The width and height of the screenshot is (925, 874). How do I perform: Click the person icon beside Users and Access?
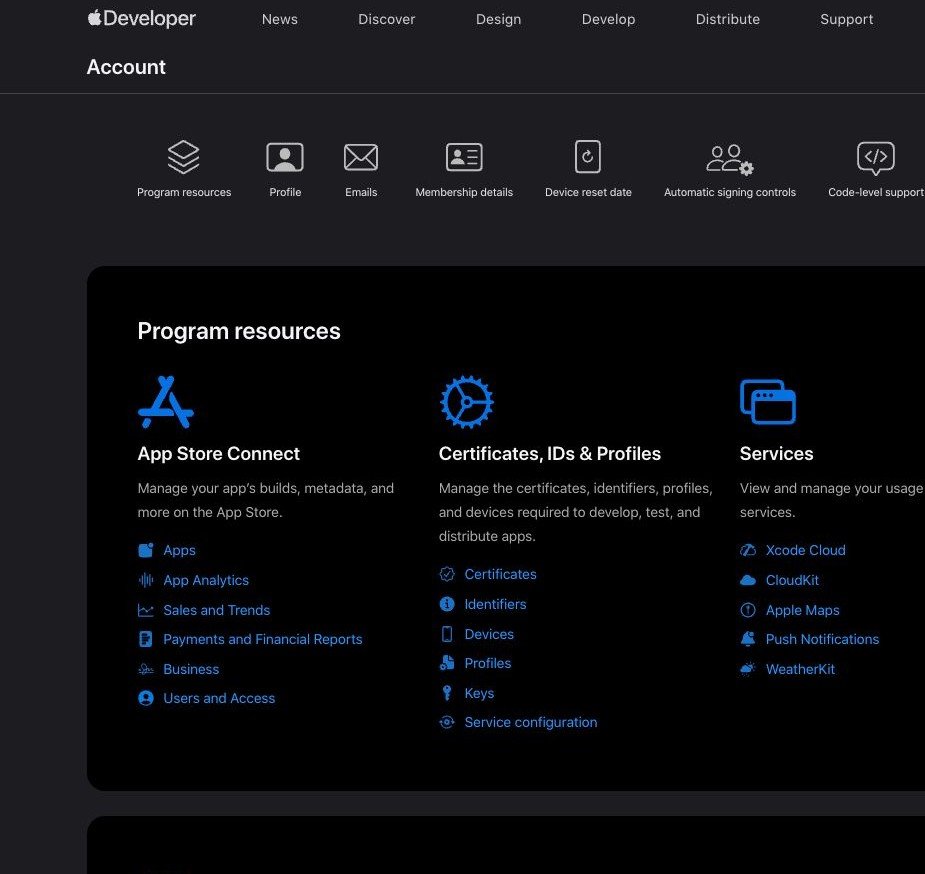(146, 698)
